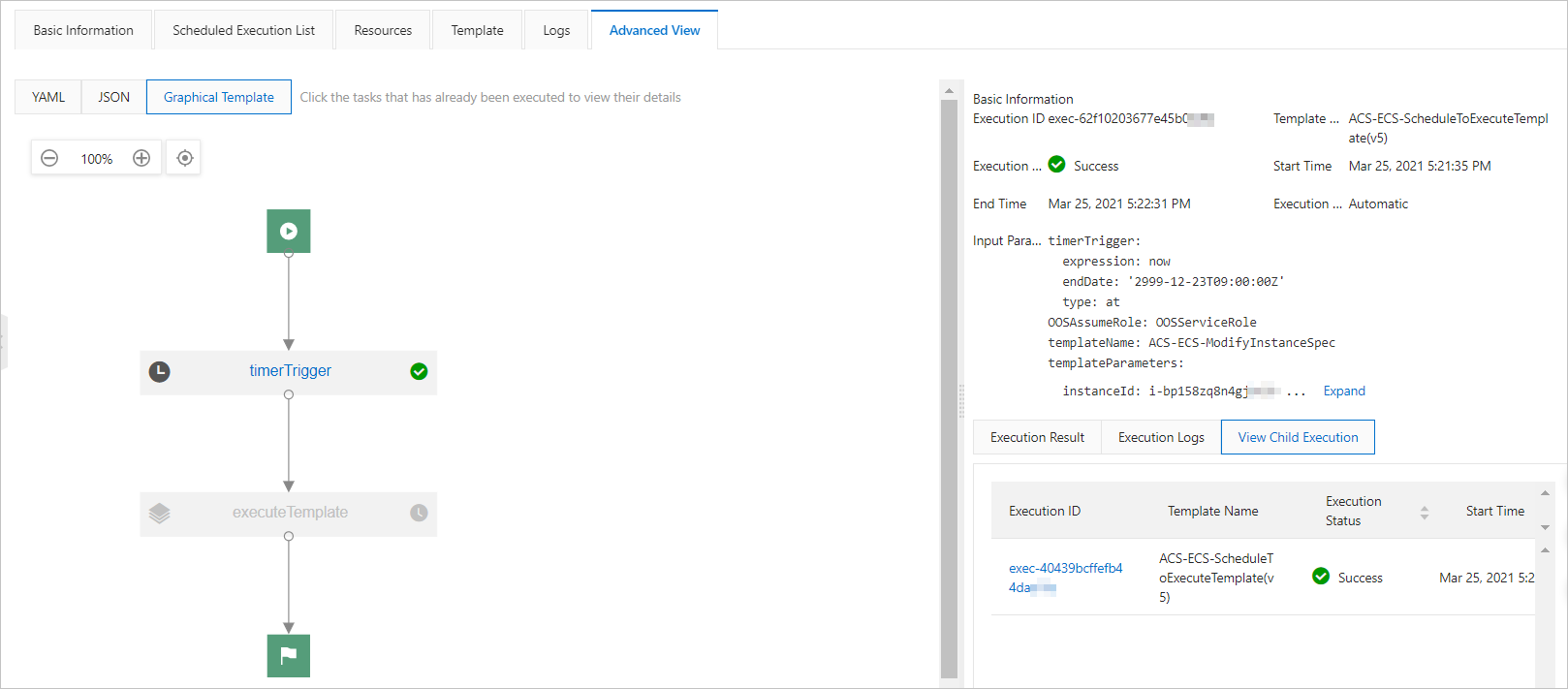Click the templateName ACS-ECS-ModifyInstanceSpec line

coord(1191,342)
